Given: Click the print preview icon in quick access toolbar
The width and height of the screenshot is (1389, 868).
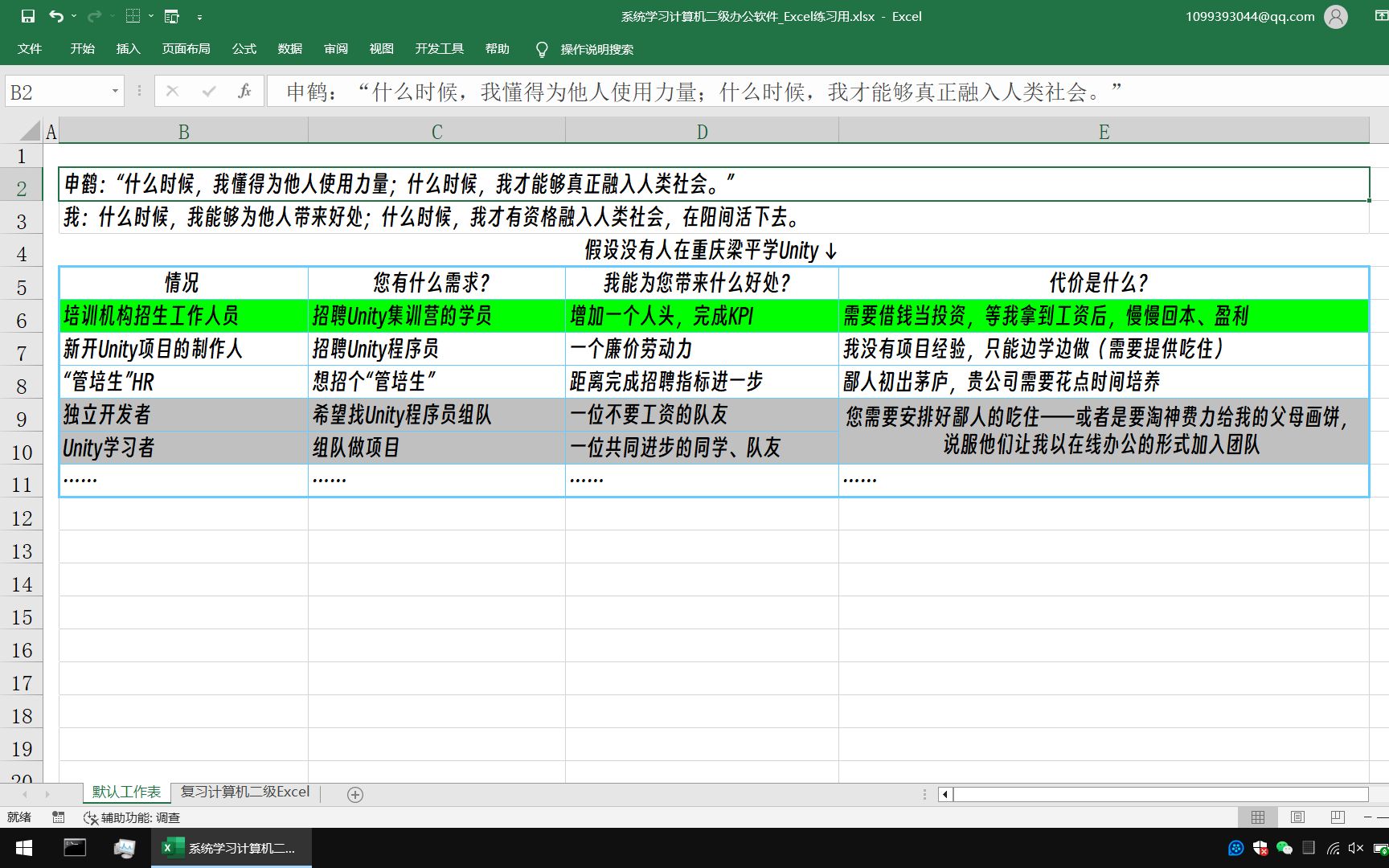Looking at the screenshot, I should click(x=171, y=16).
